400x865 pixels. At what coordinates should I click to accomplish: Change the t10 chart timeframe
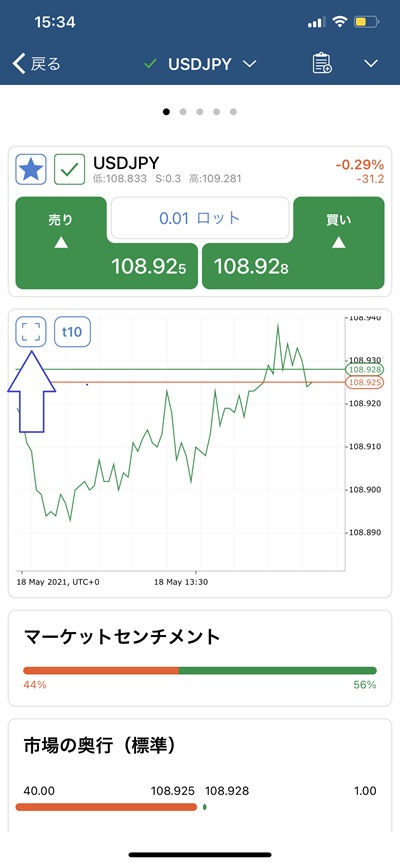(72, 332)
